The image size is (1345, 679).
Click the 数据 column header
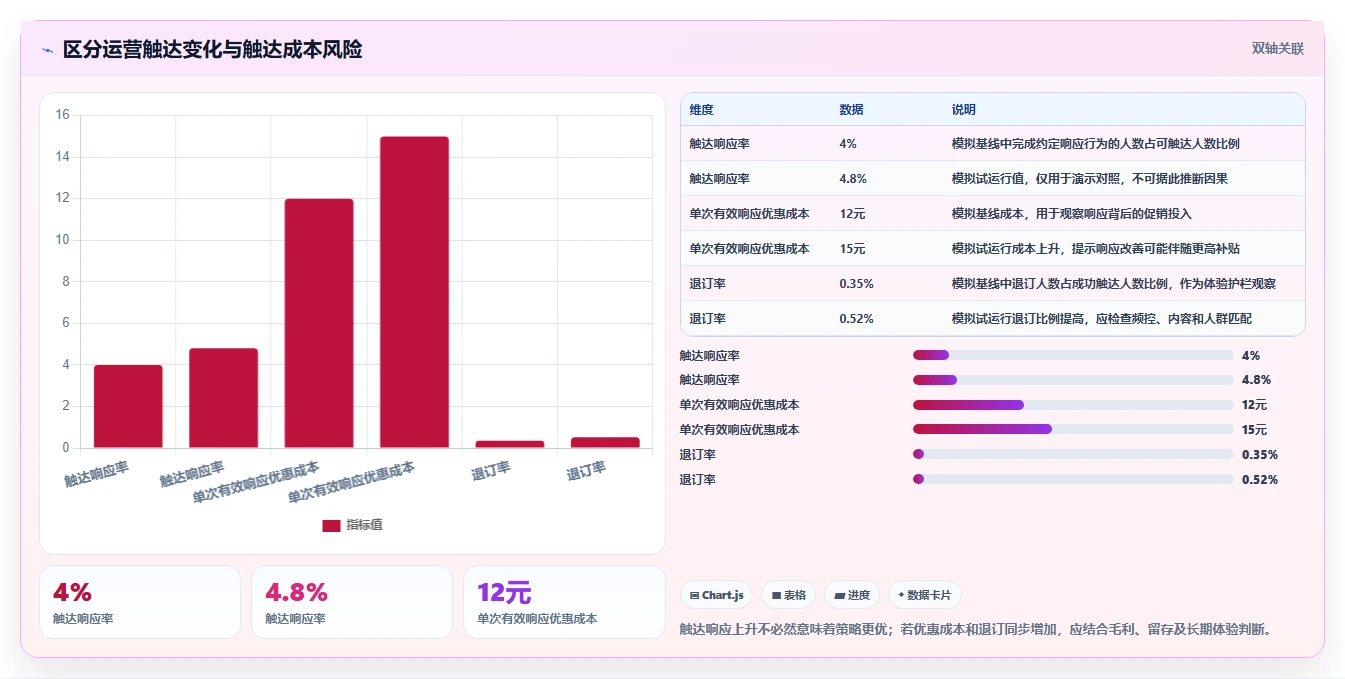click(x=852, y=110)
